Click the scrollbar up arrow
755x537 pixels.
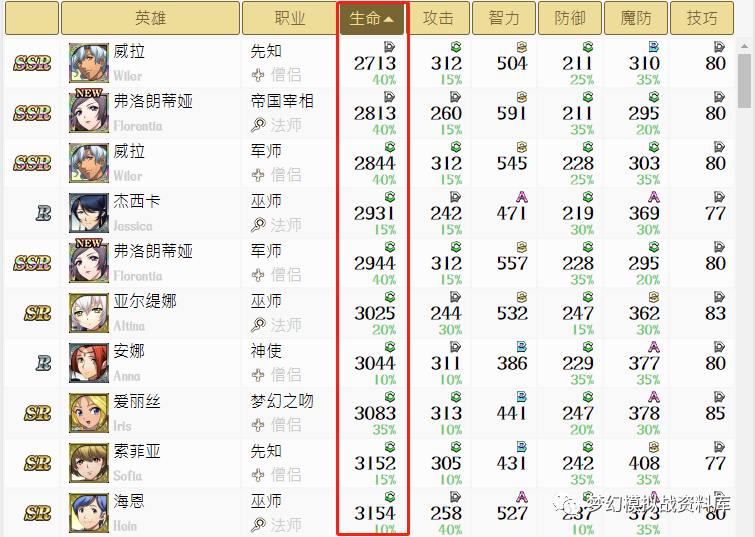pos(744,47)
